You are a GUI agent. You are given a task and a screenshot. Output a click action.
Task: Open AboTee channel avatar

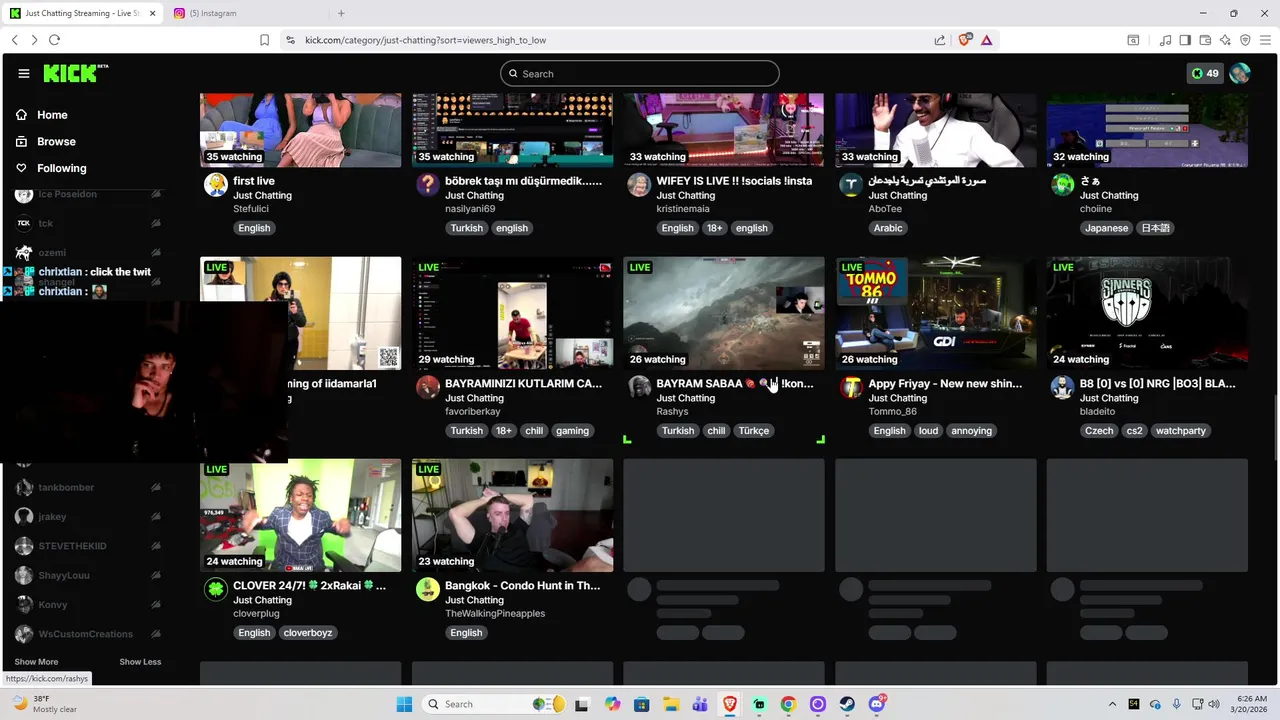[x=851, y=185]
